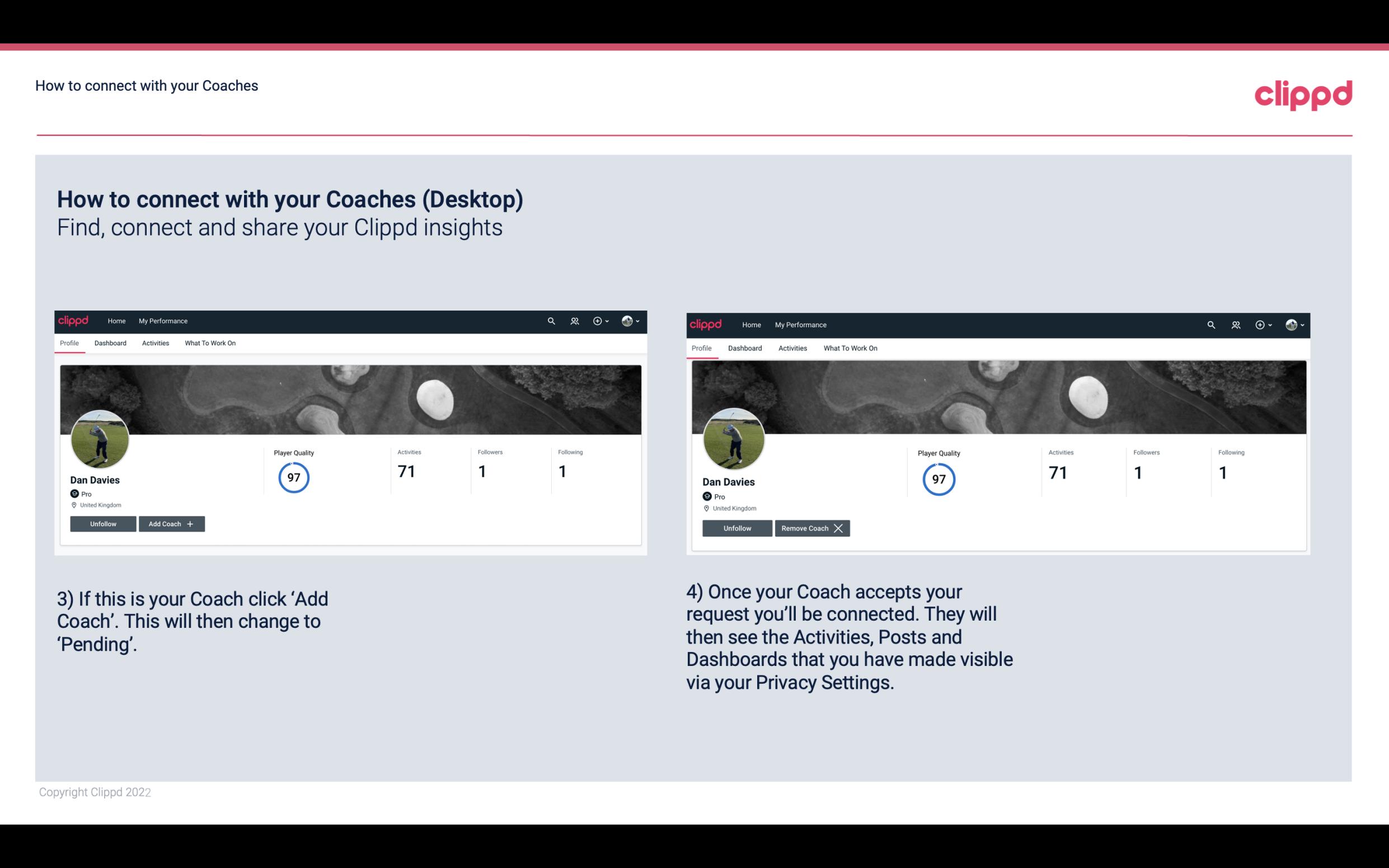Click the search icon in top navbar
The width and height of the screenshot is (1389, 868).
pyautogui.click(x=552, y=320)
